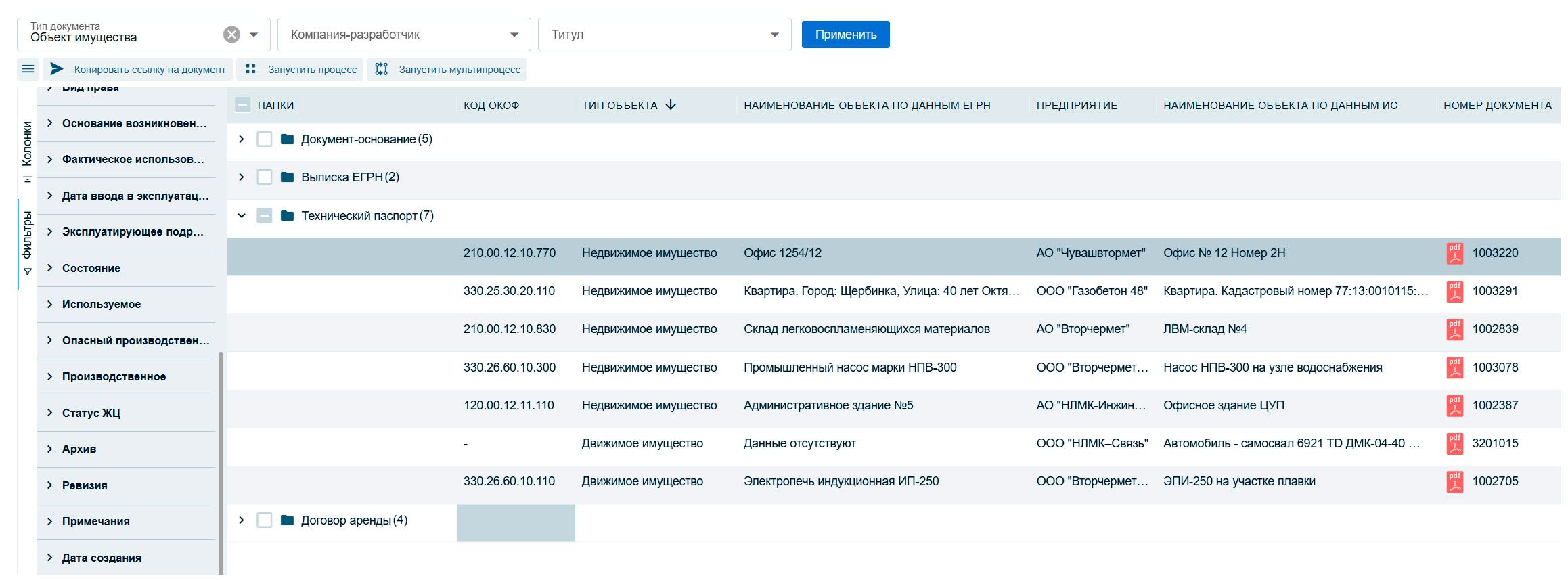Image resolution: width=1568 pixels, height=580 pixels.
Task: Collapse the Технический паспорт folder
Action: (x=242, y=216)
